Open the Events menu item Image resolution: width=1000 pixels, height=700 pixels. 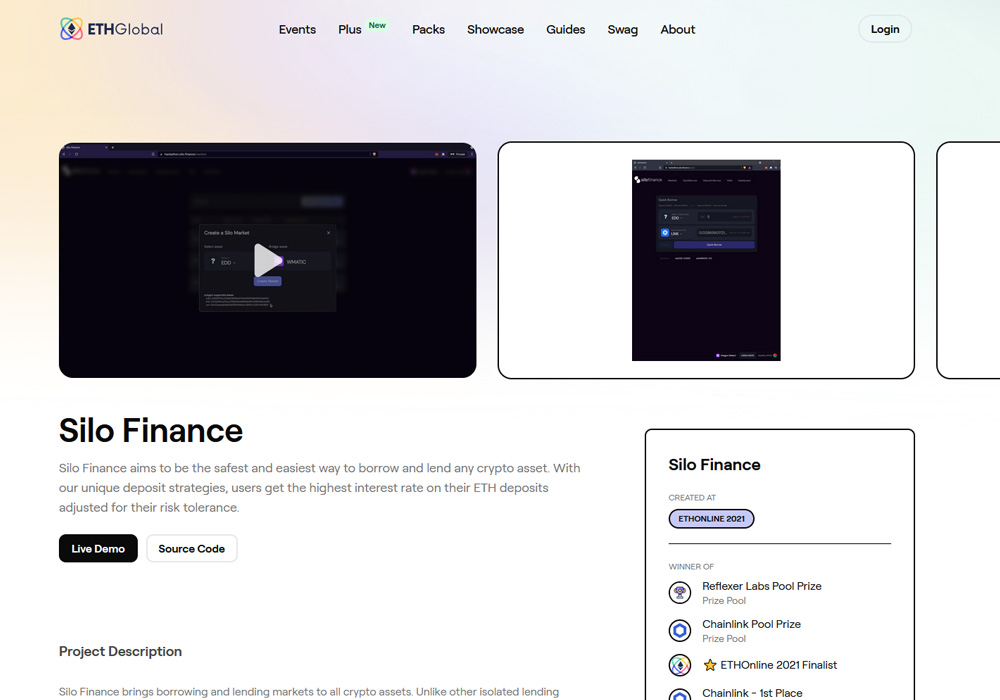click(x=297, y=29)
